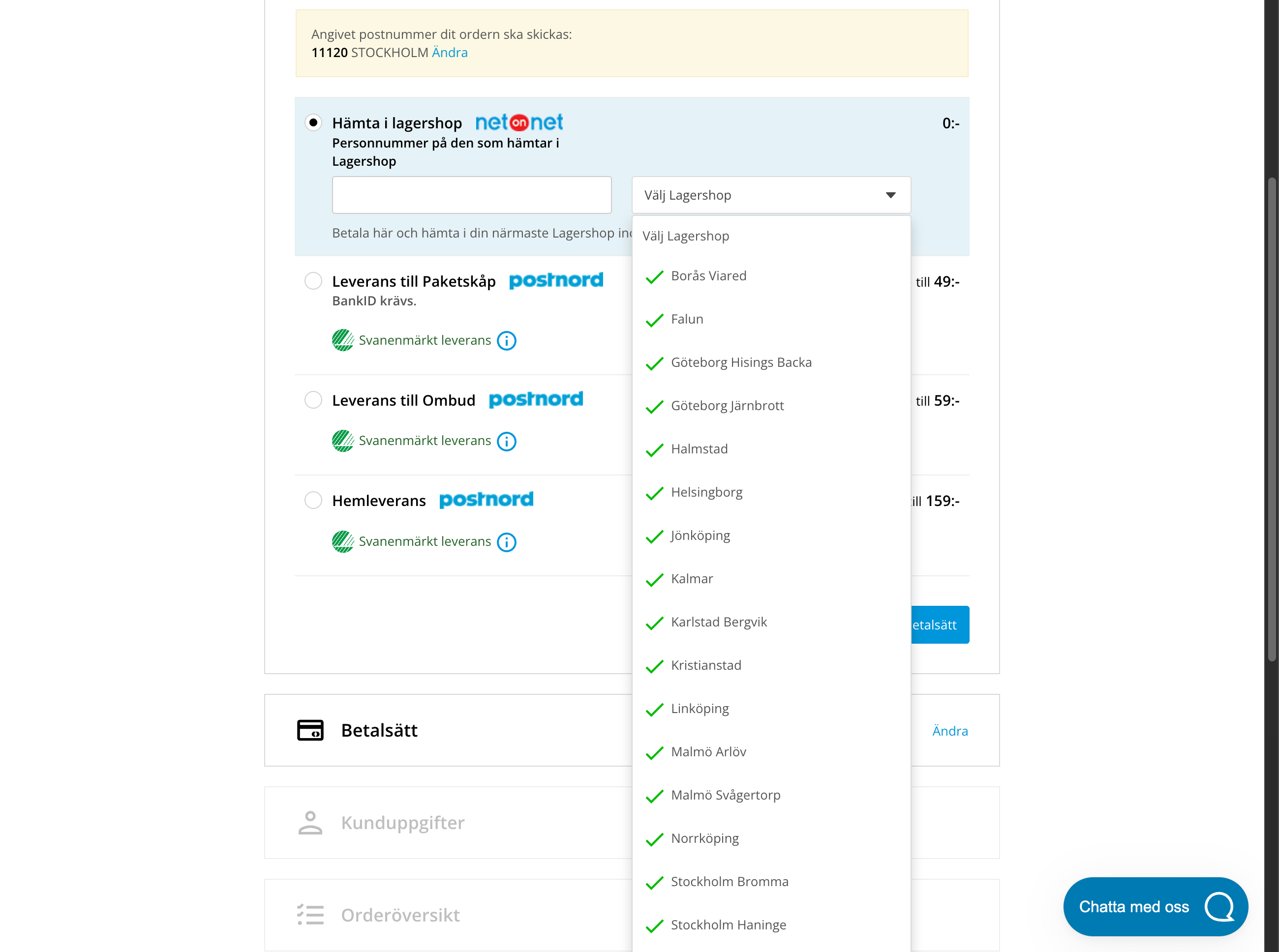The image size is (1279, 952).
Task: Select the Leverans till Paketskåp radio button
Action: 313,281
